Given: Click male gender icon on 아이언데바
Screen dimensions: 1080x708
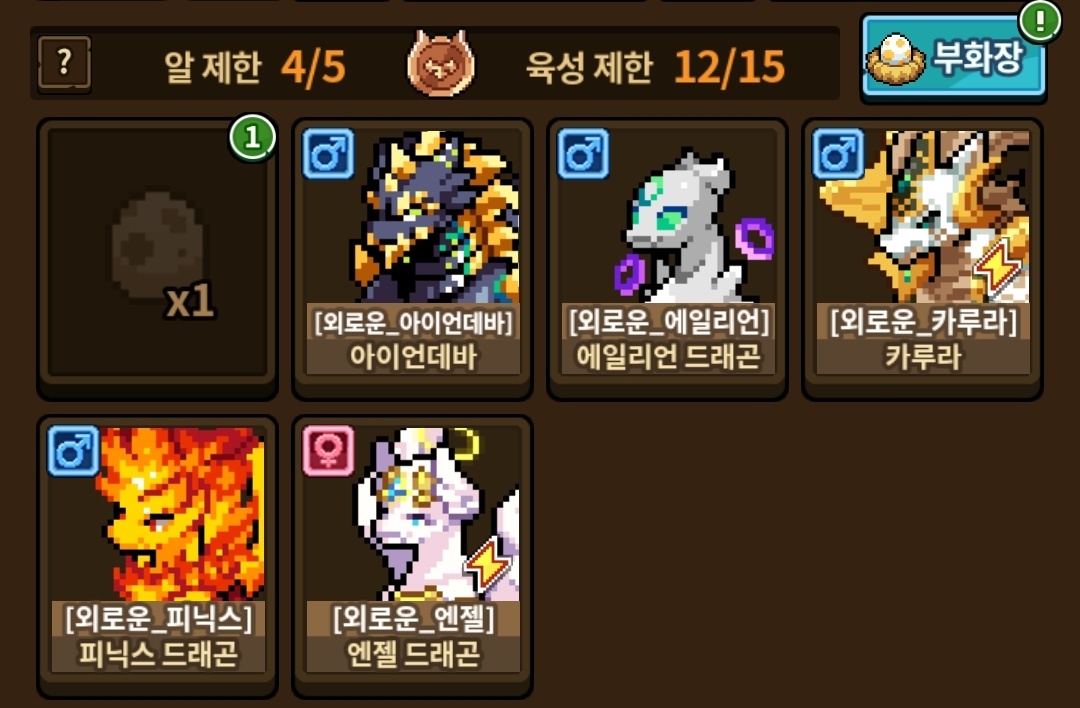Looking at the screenshot, I should tap(329, 154).
